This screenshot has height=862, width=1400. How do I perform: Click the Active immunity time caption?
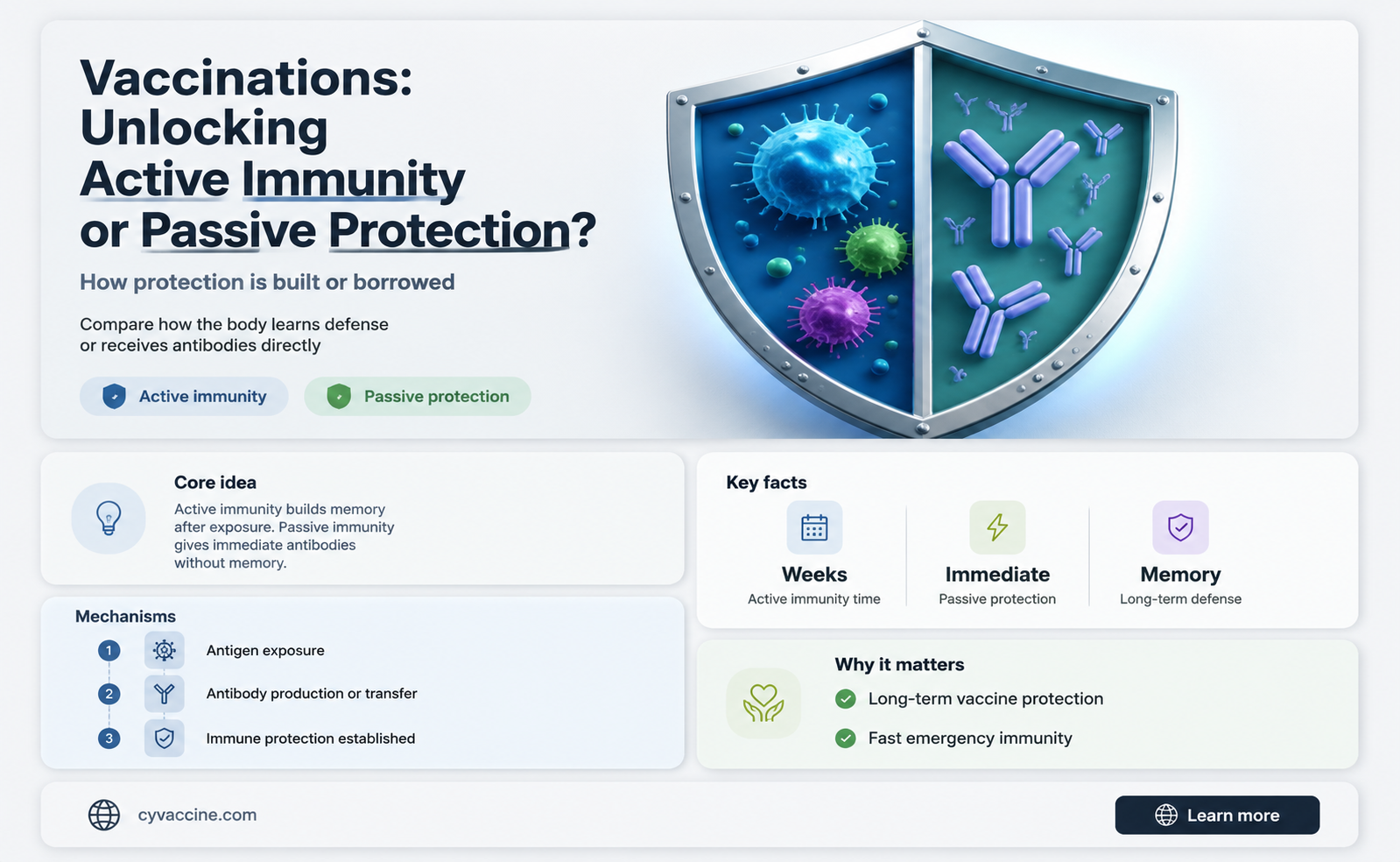(814, 599)
